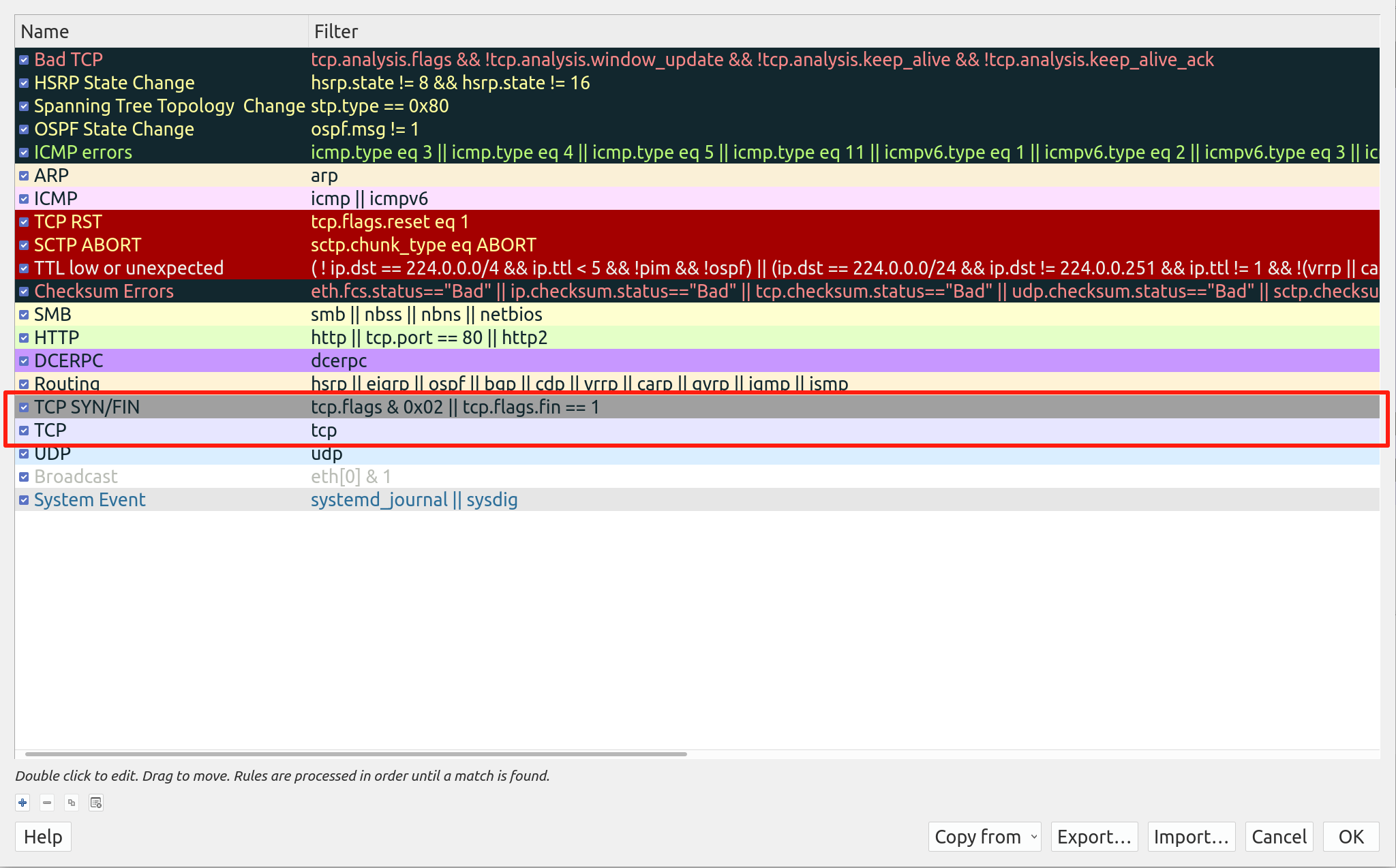Confirm changes with OK button
This screenshot has height=868, width=1396.
(1351, 837)
